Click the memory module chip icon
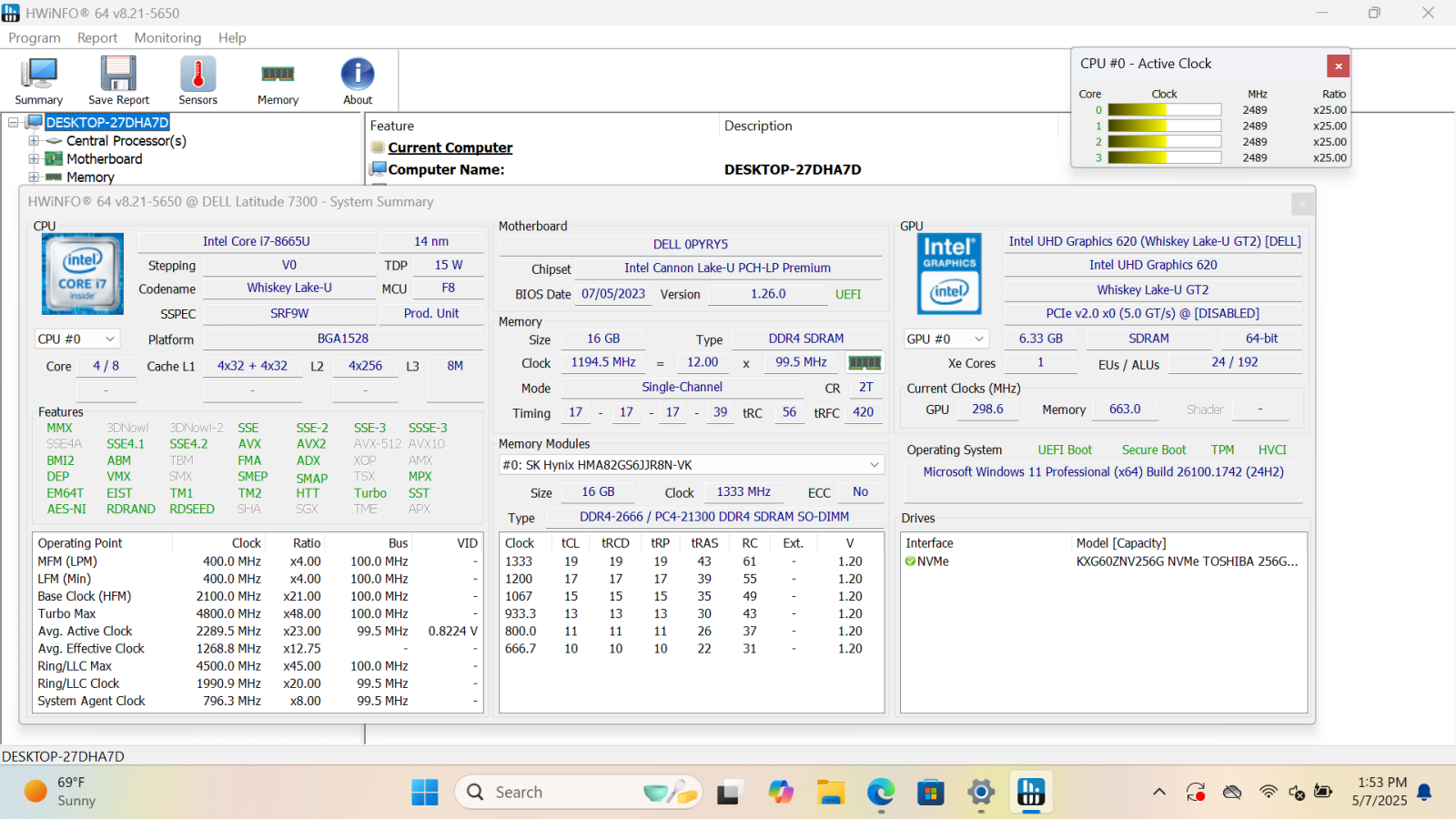Viewport: 1456px width, 819px height. click(864, 362)
